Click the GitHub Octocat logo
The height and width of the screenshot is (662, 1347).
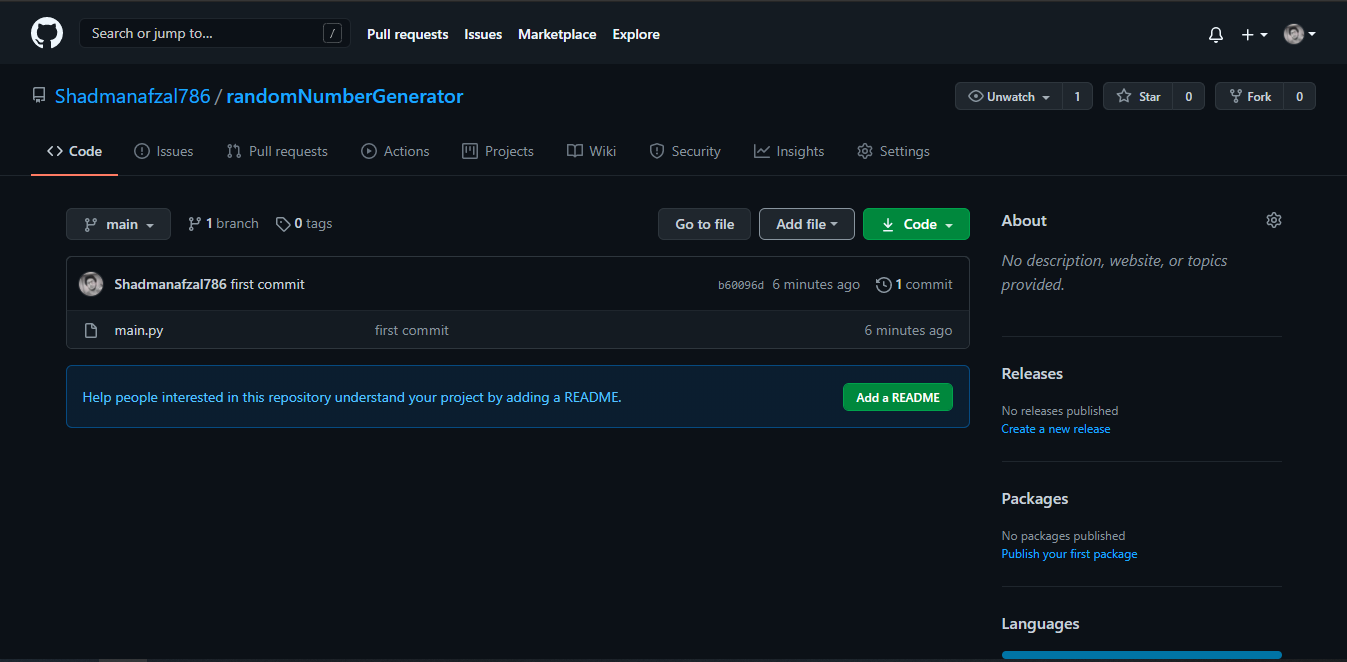point(47,34)
